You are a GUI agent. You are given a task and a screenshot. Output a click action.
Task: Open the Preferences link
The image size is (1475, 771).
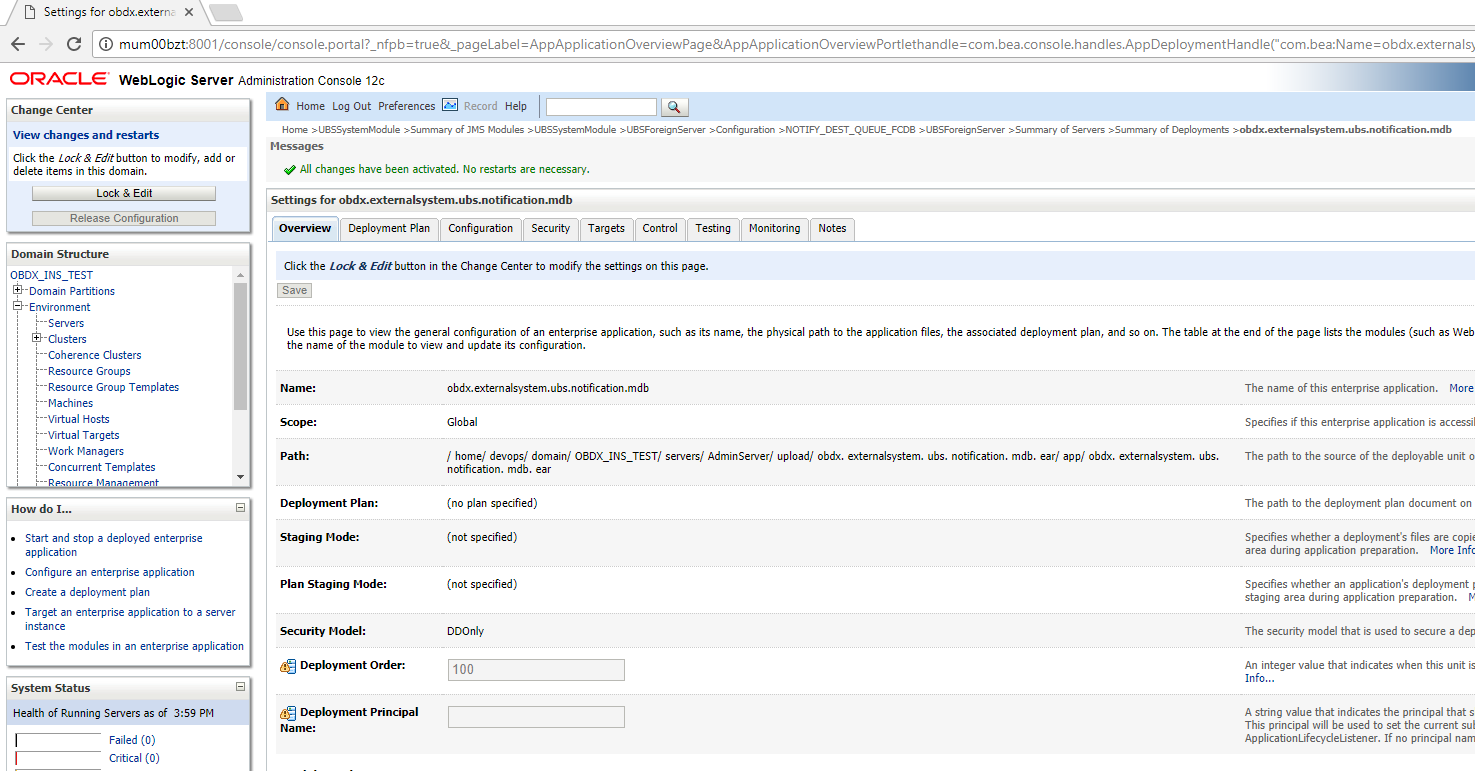click(406, 106)
